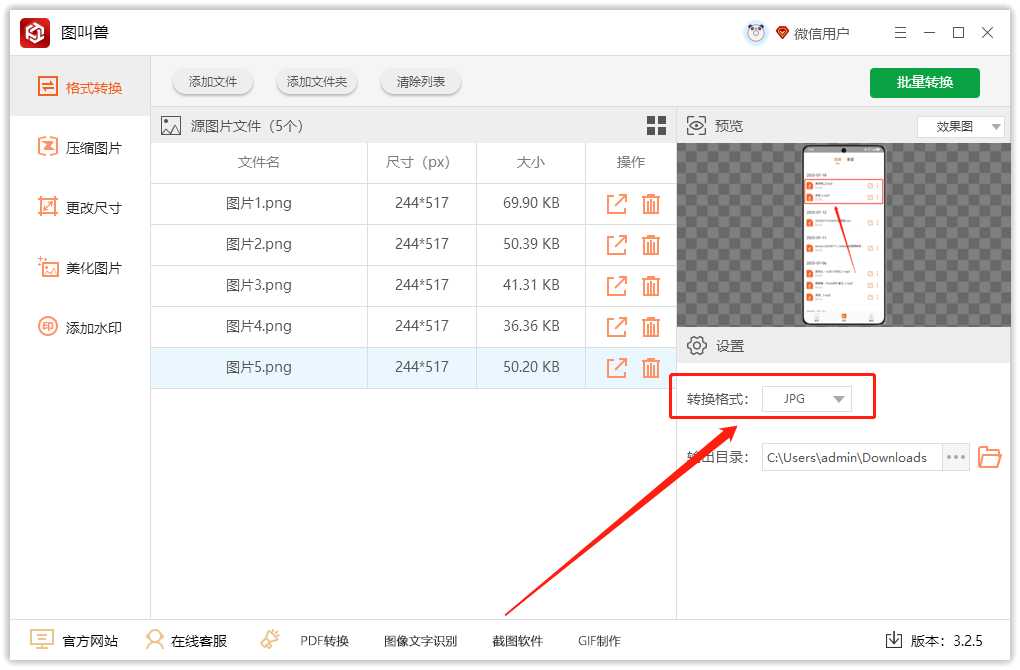This screenshot has width=1020, height=670.
Task: Open the 效果图 preview mode dropdown
Action: click(960, 125)
